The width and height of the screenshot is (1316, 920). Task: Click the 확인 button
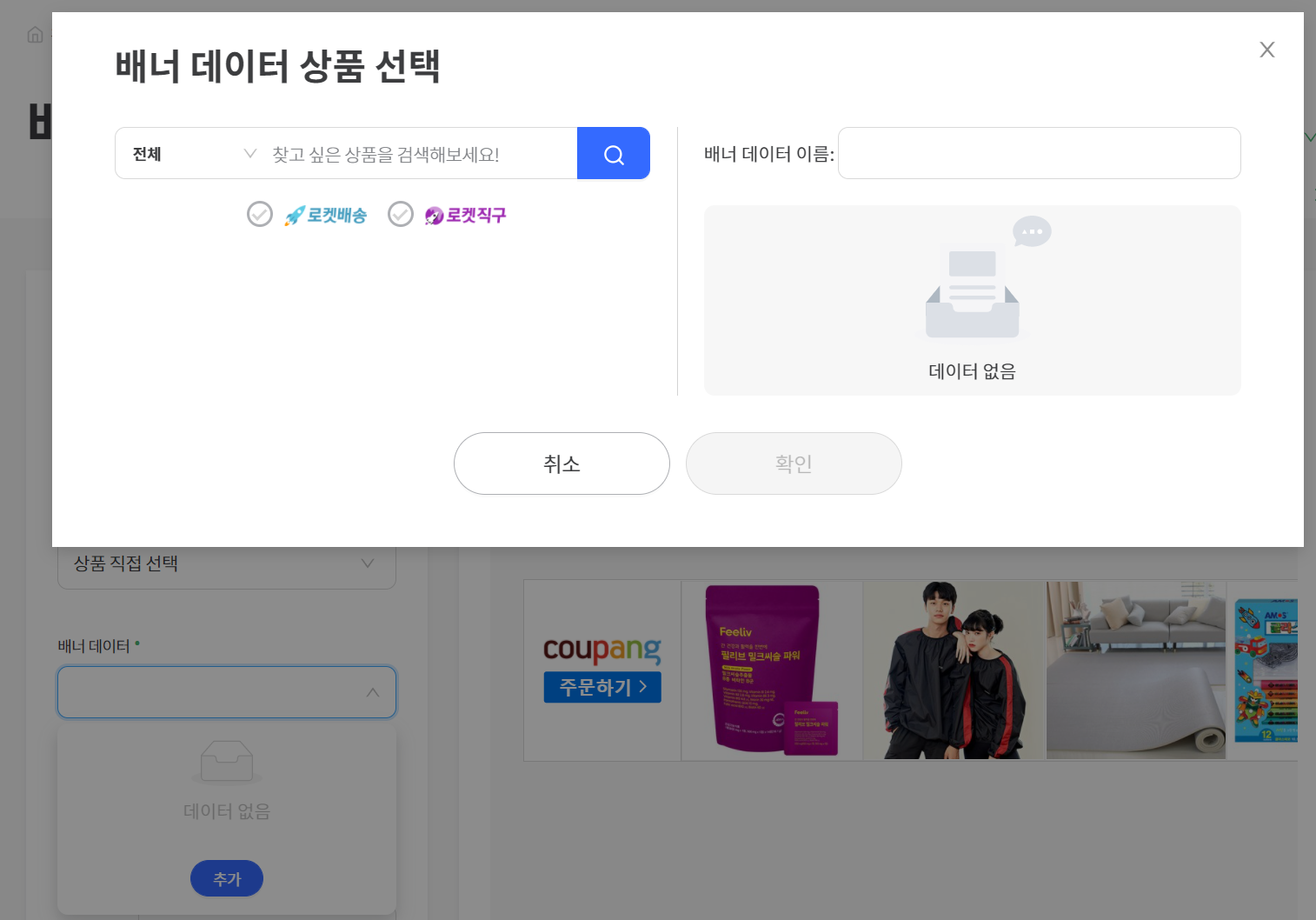pyautogui.click(x=793, y=463)
